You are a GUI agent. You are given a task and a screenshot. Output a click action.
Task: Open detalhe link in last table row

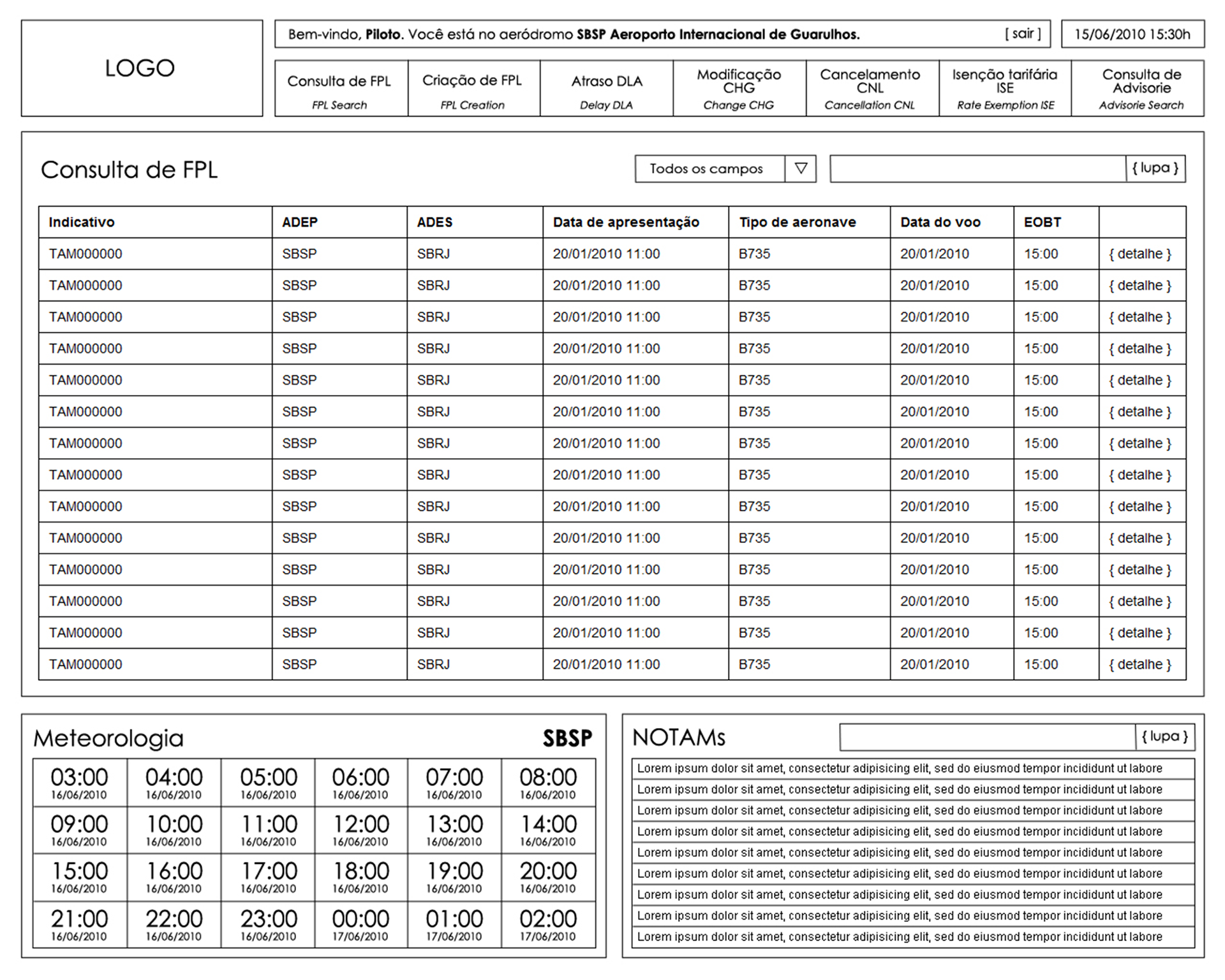(x=1140, y=664)
